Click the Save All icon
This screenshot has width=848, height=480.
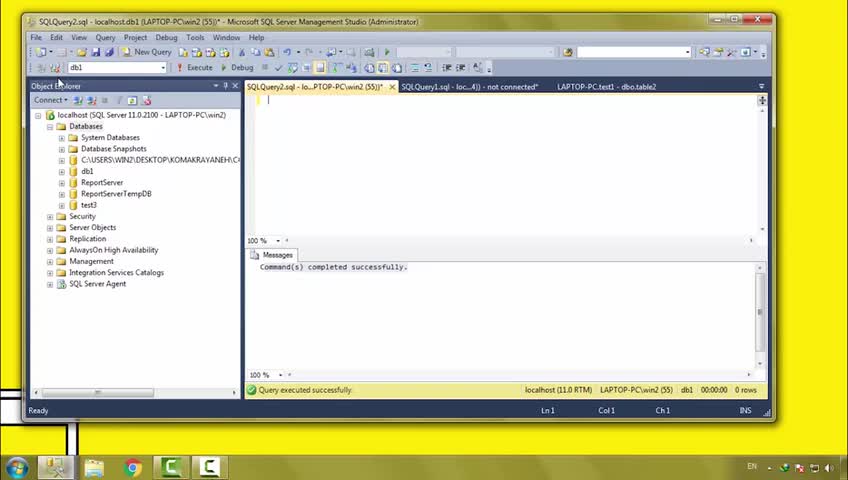click(109, 52)
